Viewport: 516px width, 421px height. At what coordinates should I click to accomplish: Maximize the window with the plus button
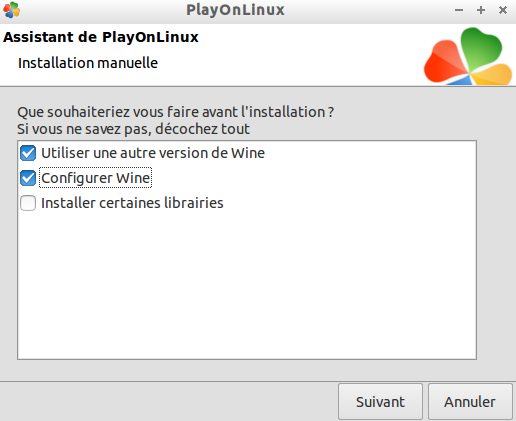[481, 10]
